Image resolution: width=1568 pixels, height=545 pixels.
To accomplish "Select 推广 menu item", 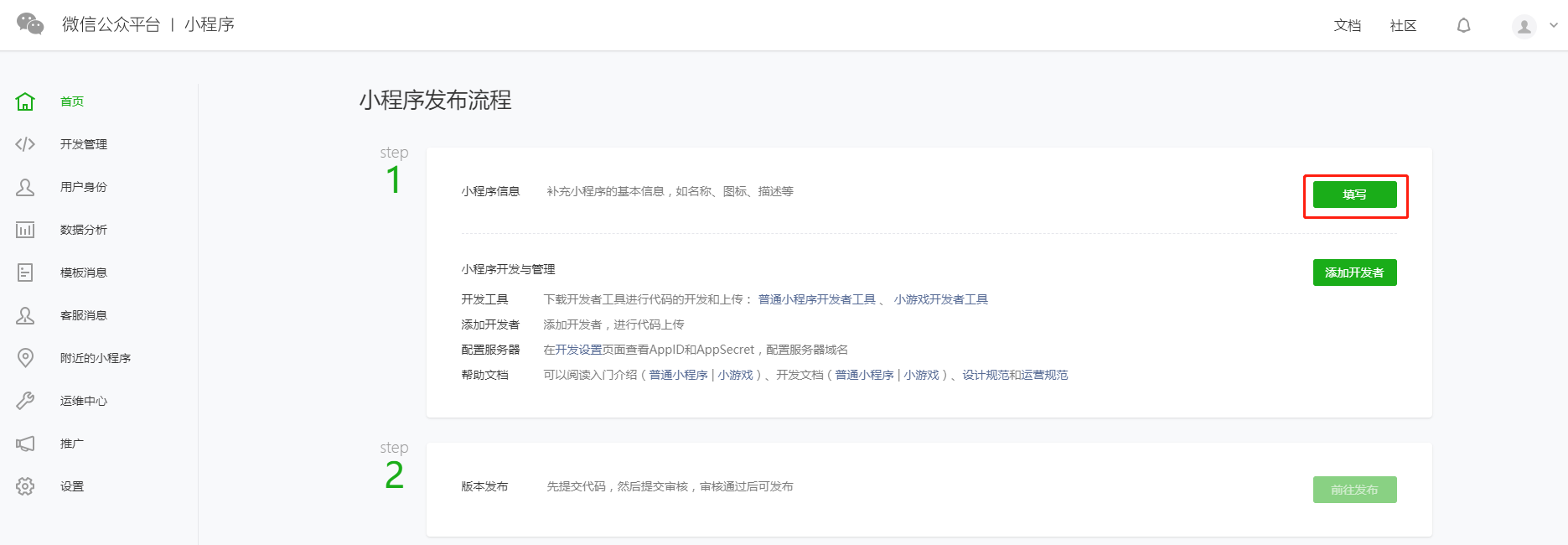I will click(x=72, y=444).
